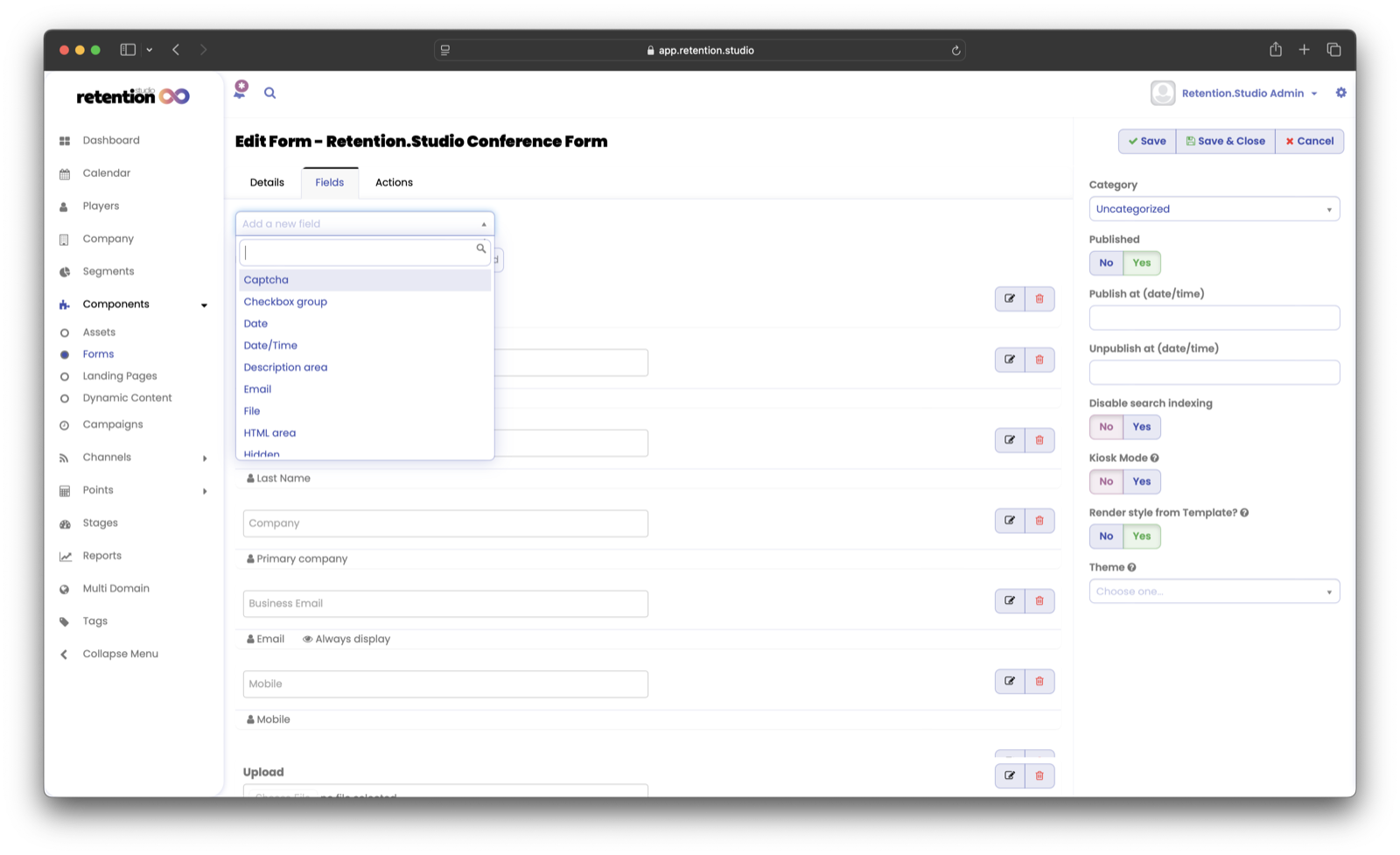Image resolution: width=1400 pixels, height=855 pixels.
Task: Choose Description area field type
Action: point(365,368)
